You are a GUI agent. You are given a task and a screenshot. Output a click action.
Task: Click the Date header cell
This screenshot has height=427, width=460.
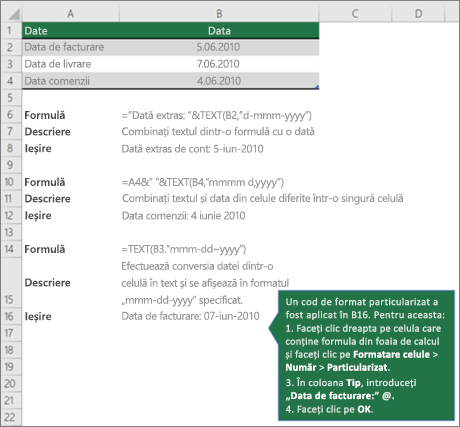70,31
